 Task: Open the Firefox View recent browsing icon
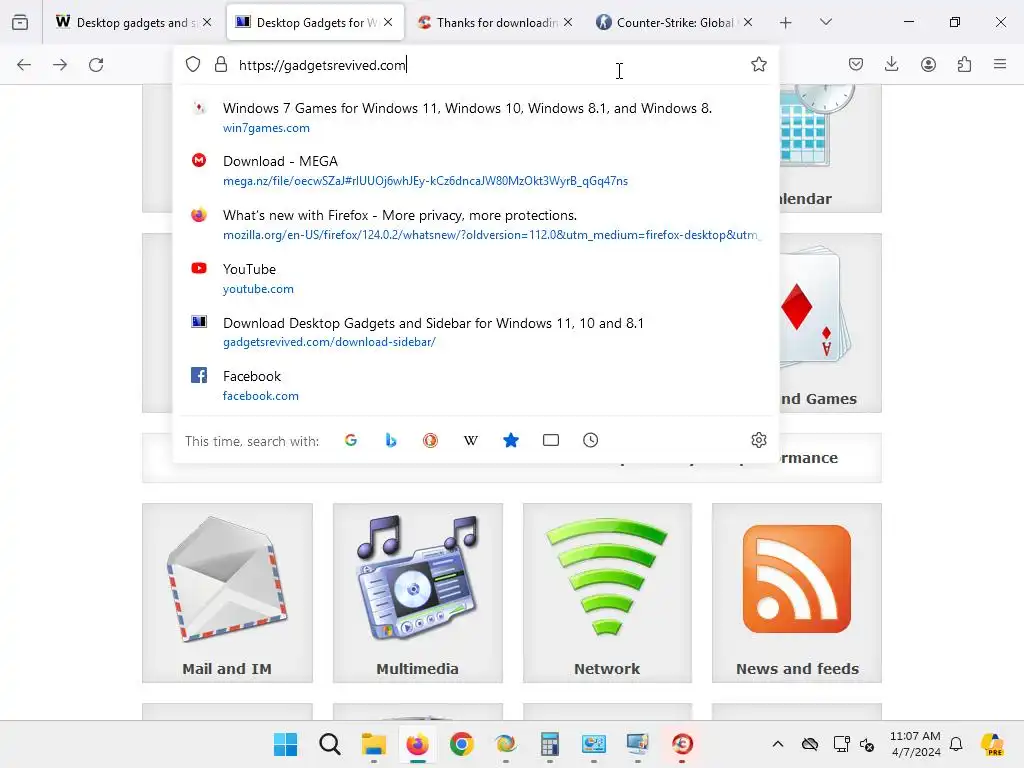click(20, 22)
